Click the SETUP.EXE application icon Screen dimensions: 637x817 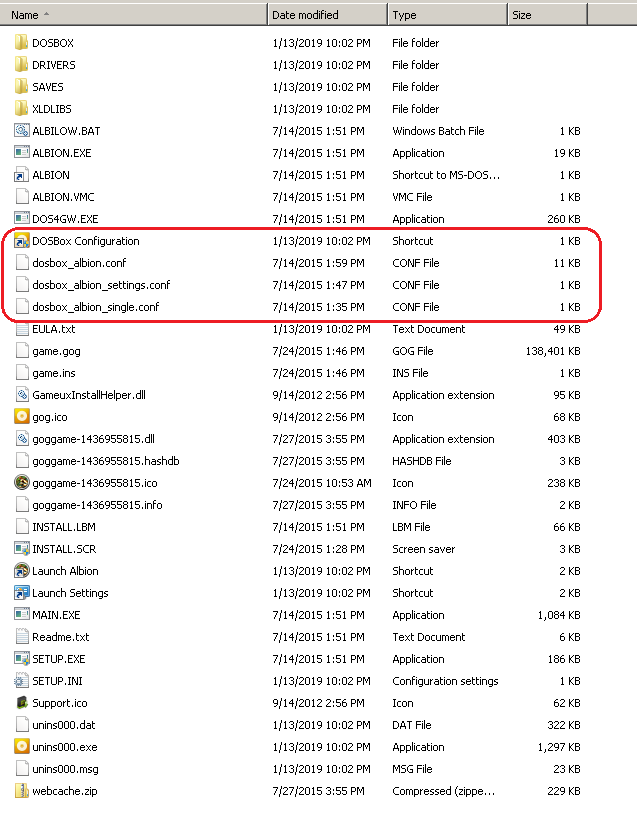[21, 659]
